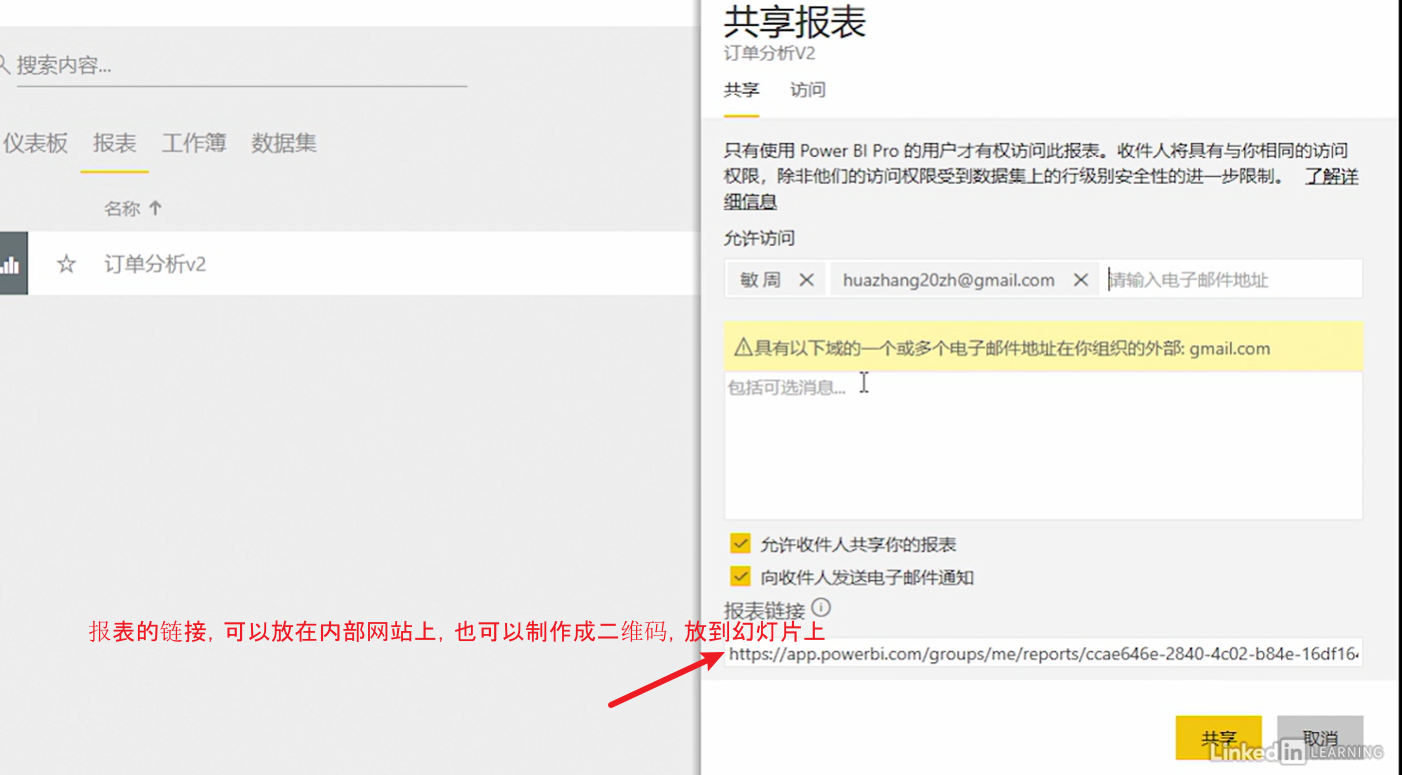Open the 订单分析v2 report in list
Screen dimensions: 1402x775
click(155, 264)
